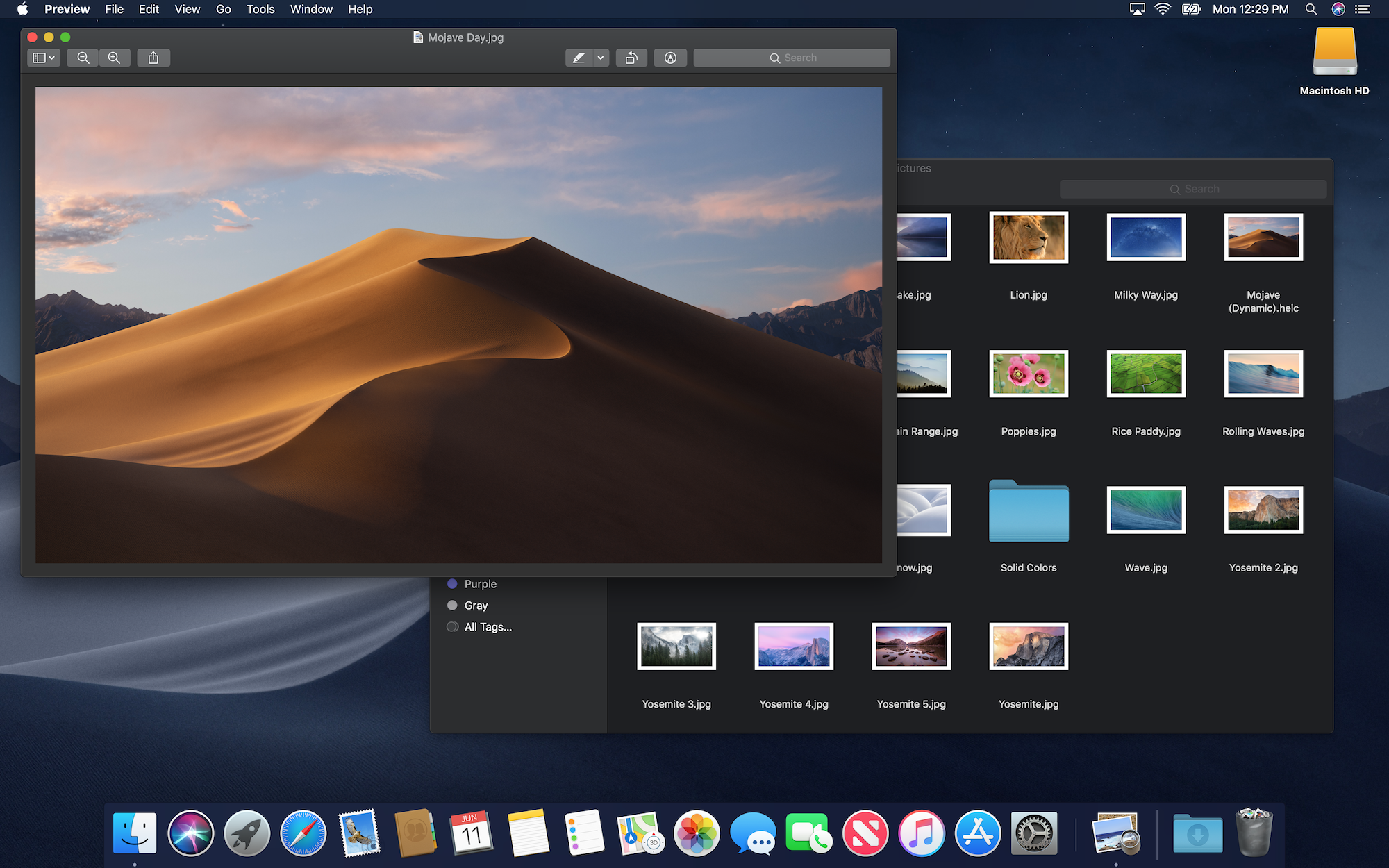The width and height of the screenshot is (1389, 868).
Task: Open Finder from the Dock
Action: tap(135, 833)
